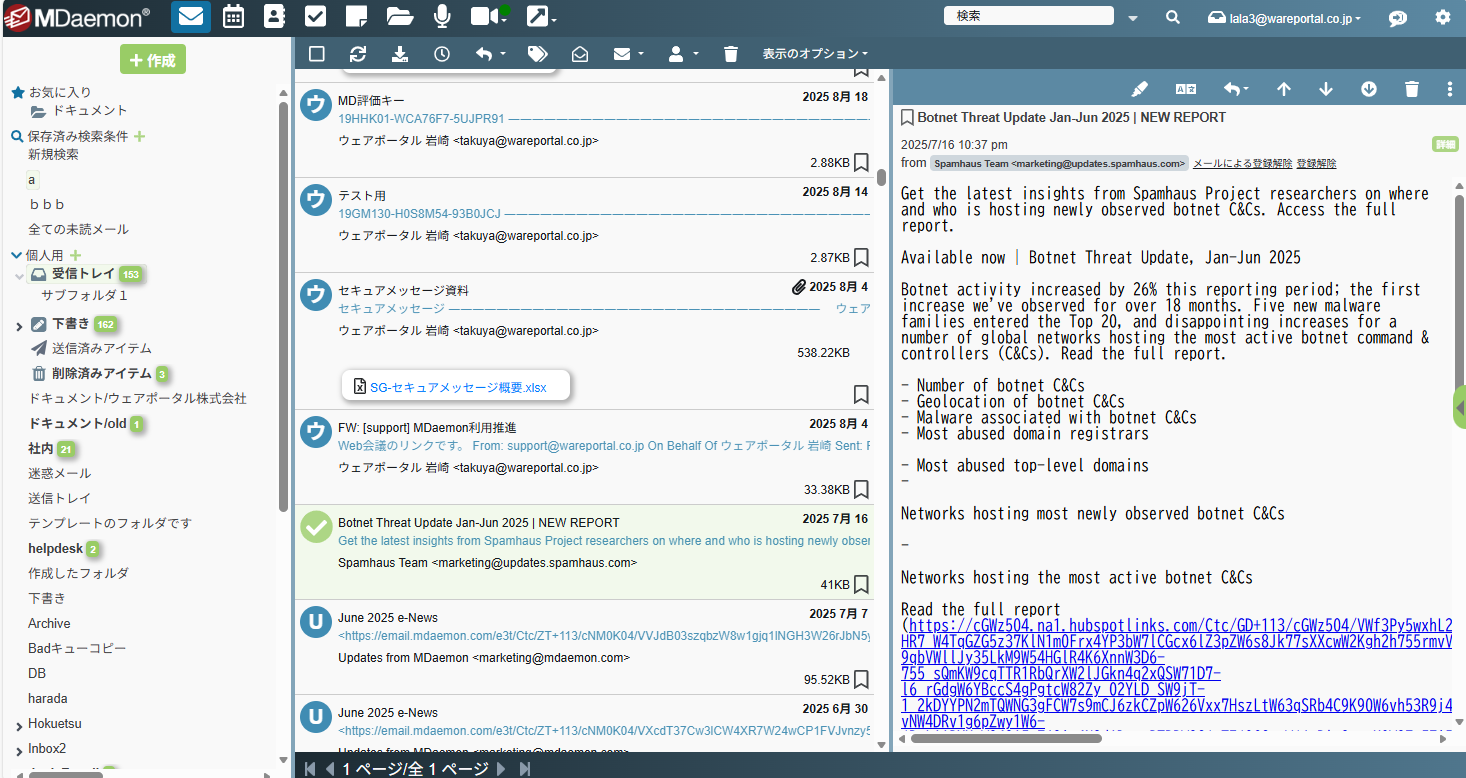Image resolution: width=1466 pixels, height=778 pixels.
Task: Expand the Hokuetsu folder
Action: (x=19, y=724)
